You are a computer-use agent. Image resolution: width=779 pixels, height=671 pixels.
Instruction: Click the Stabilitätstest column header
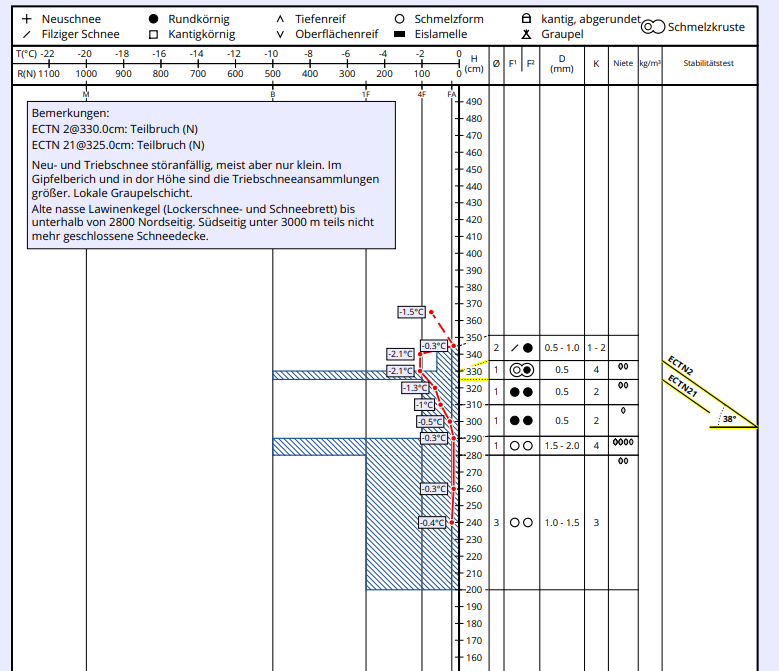[x=709, y=63]
